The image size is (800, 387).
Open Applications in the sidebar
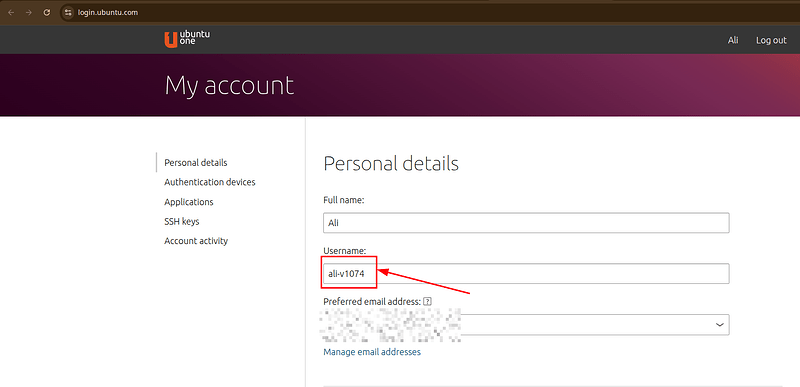tap(189, 202)
